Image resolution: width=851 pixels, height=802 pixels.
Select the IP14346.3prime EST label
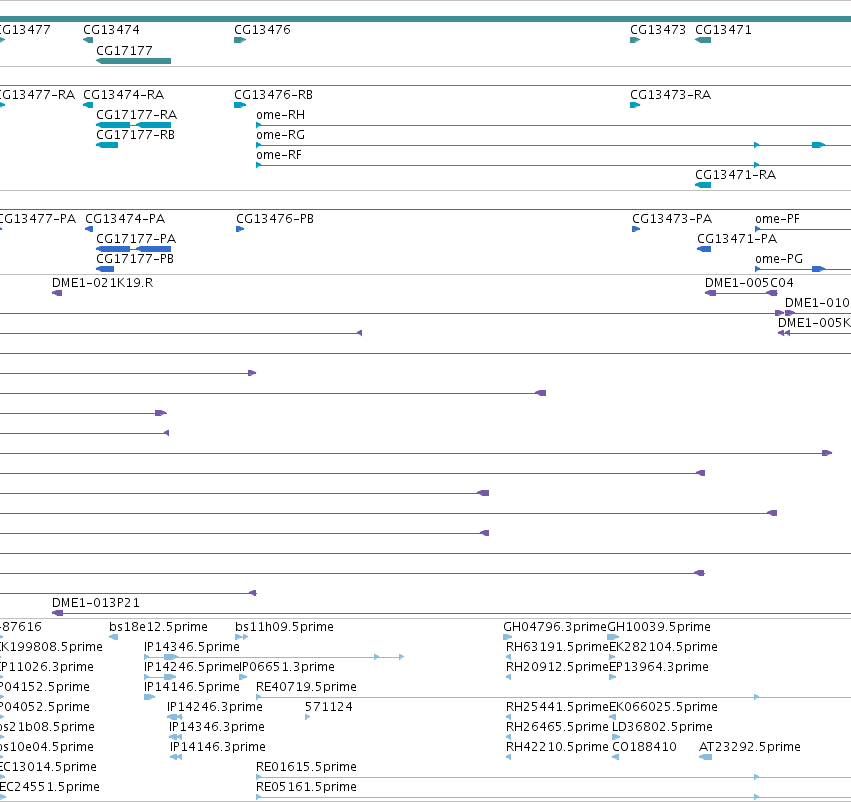(x=217, y=728)
